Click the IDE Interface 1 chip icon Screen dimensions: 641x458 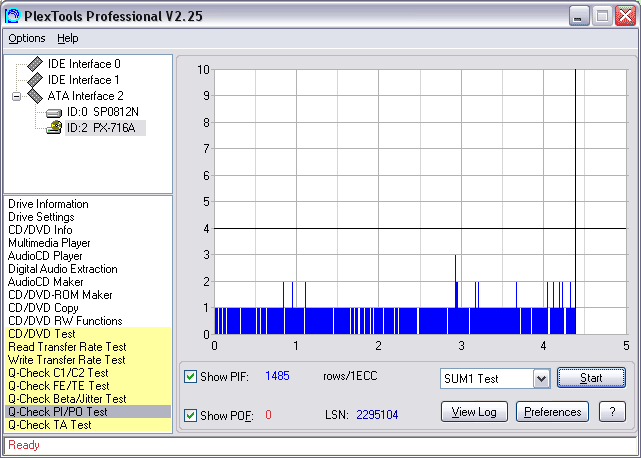tap(35, 80)
